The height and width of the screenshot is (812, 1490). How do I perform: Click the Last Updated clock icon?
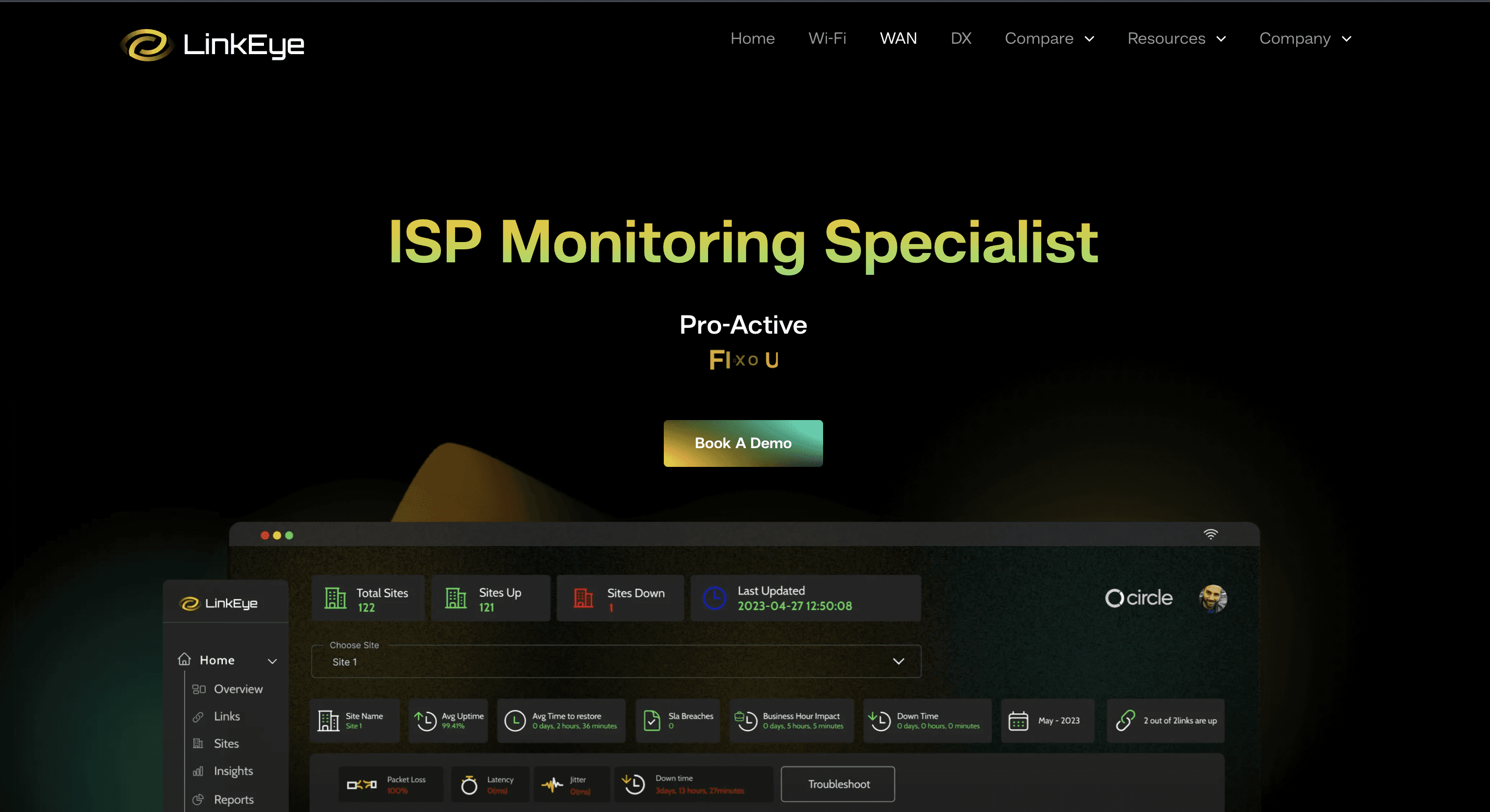tap(714, 598)
